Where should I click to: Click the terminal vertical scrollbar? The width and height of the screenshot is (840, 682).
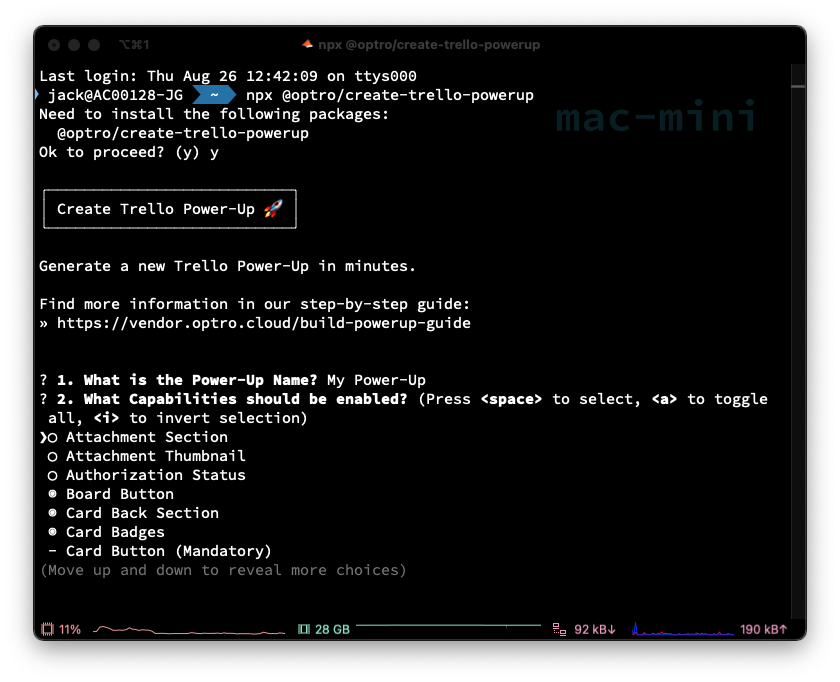798,343
